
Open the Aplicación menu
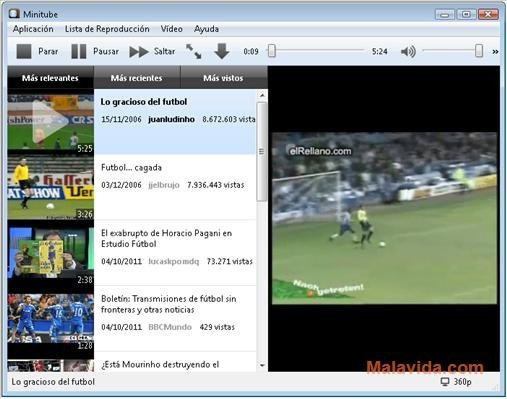[x=33, y=29]
